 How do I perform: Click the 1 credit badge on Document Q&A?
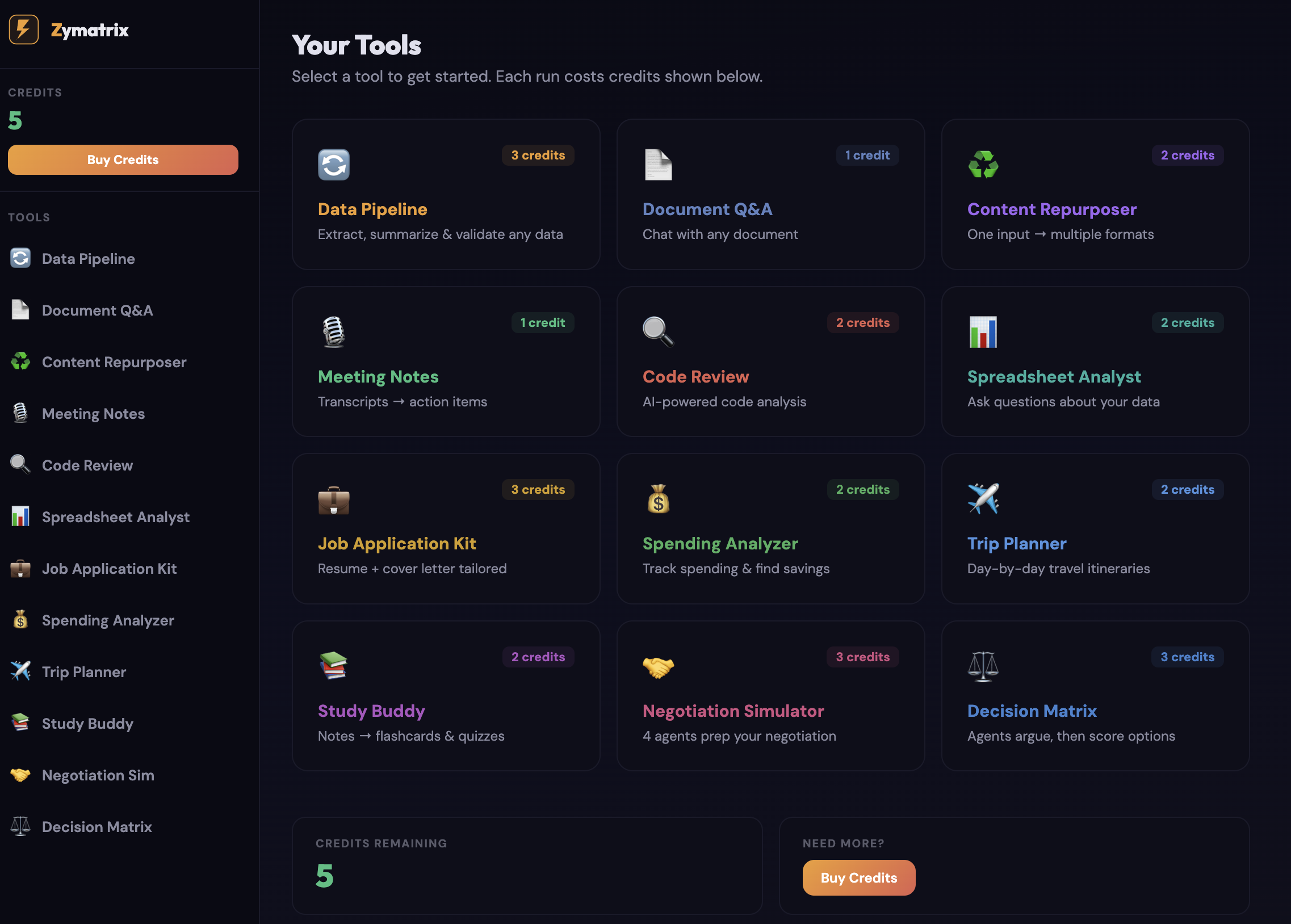click(x=866, y=156)
